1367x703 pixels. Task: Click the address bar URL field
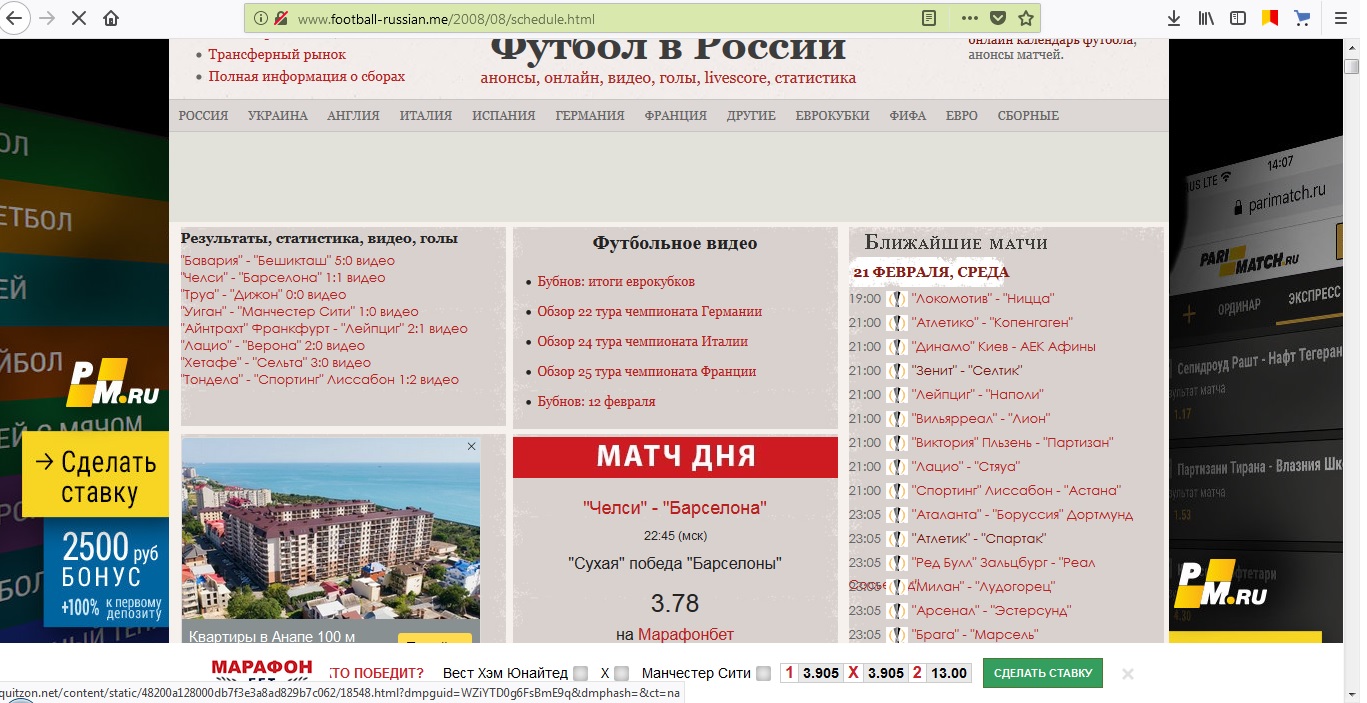point(600,18)
